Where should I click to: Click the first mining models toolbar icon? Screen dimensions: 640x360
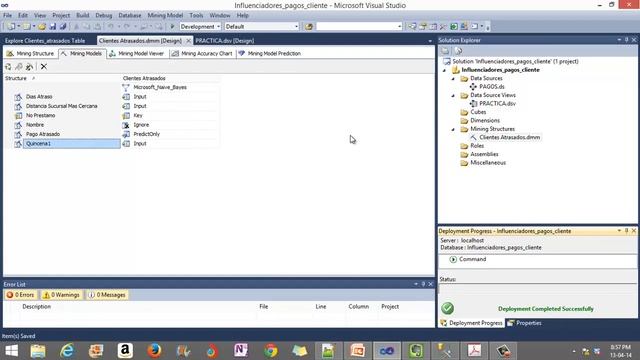tap(8, 67)
